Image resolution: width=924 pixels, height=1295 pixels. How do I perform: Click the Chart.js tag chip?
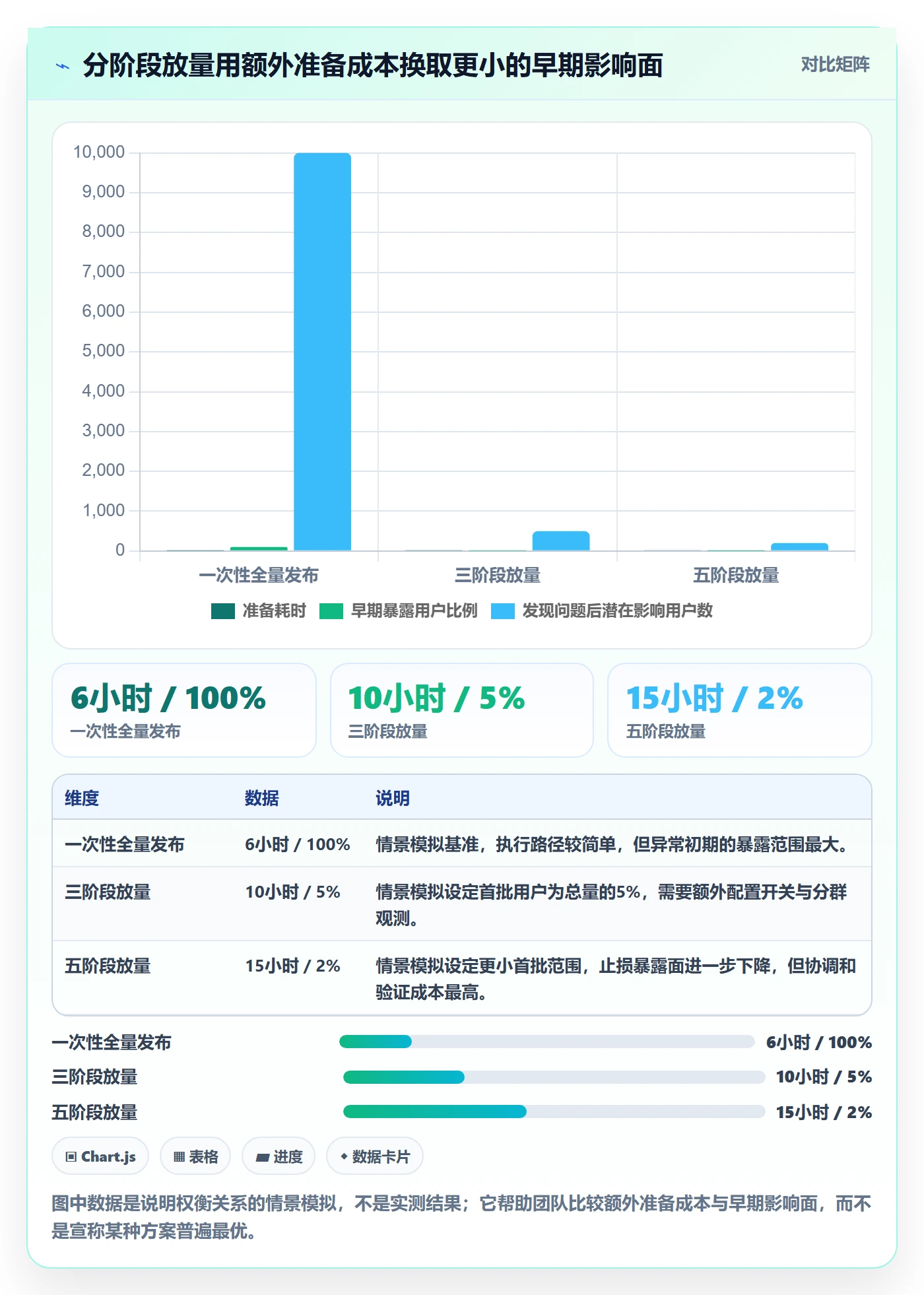(x=100, y=1156)
